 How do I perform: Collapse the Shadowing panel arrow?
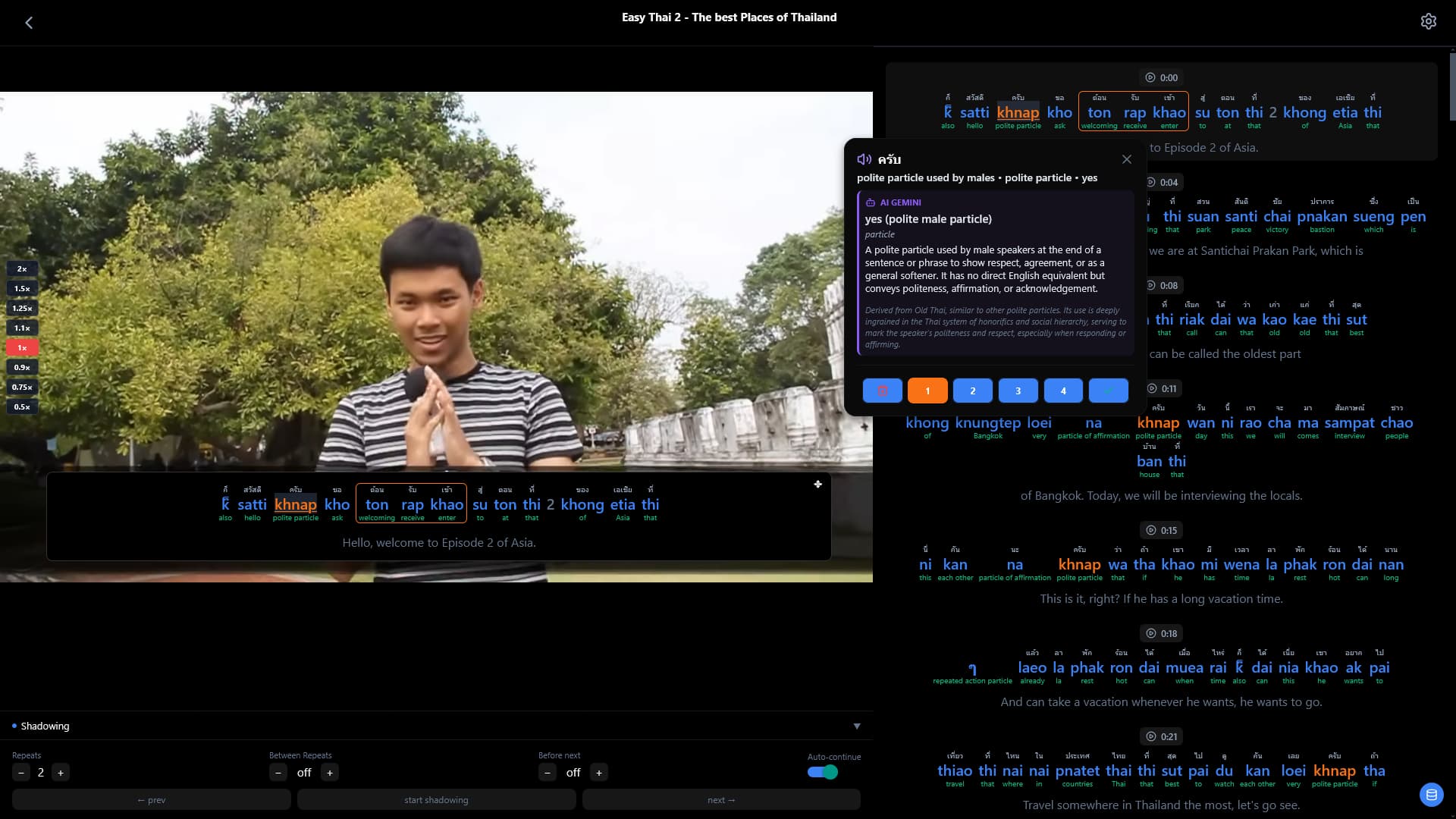856,726
